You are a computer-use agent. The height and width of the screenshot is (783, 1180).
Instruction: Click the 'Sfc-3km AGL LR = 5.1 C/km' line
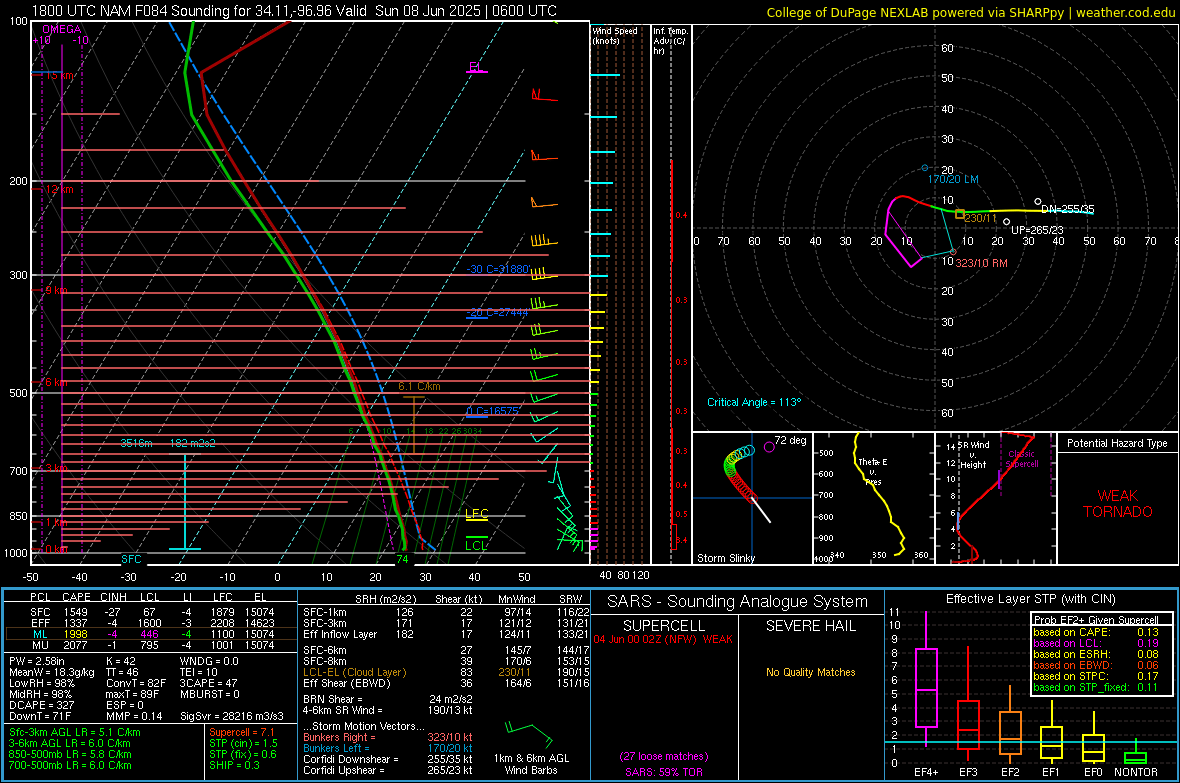pos(75,732)
